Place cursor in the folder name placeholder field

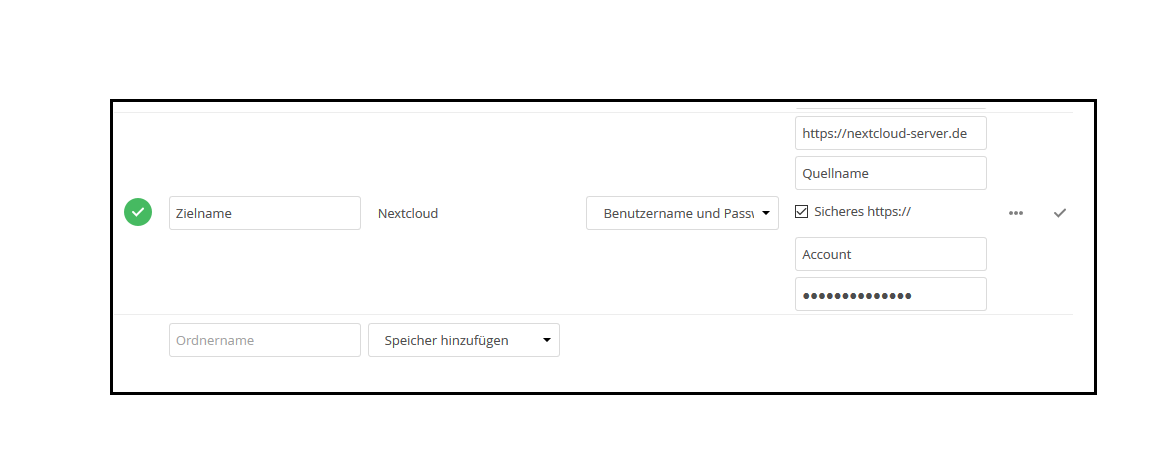(264, 340)
